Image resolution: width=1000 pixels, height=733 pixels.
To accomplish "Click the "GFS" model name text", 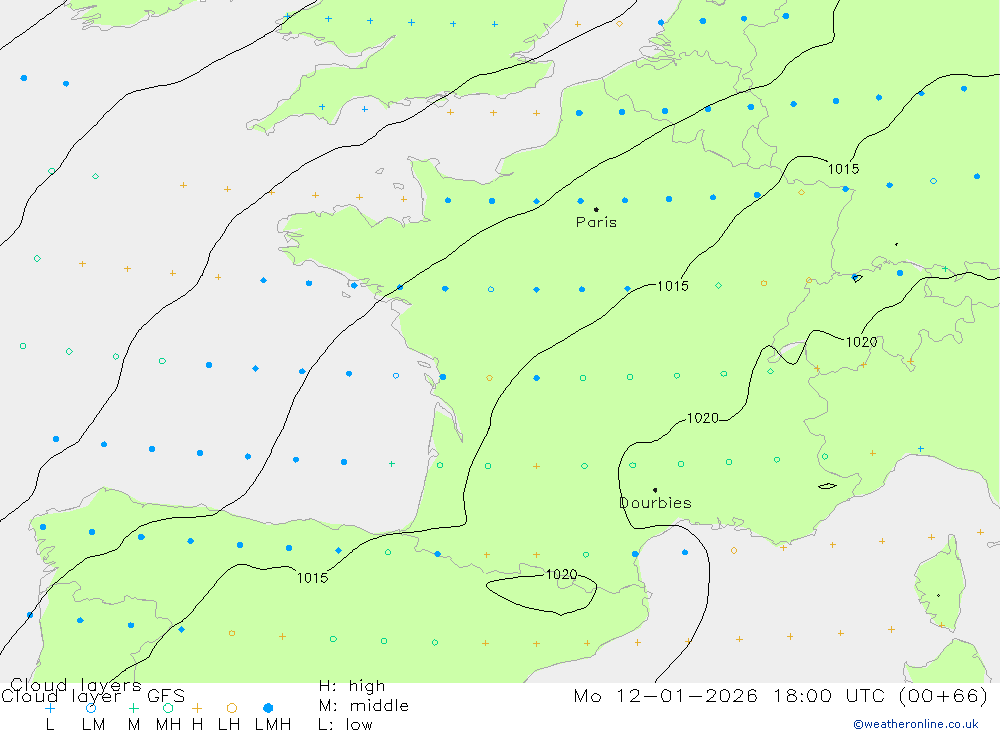I will (166, 695).
